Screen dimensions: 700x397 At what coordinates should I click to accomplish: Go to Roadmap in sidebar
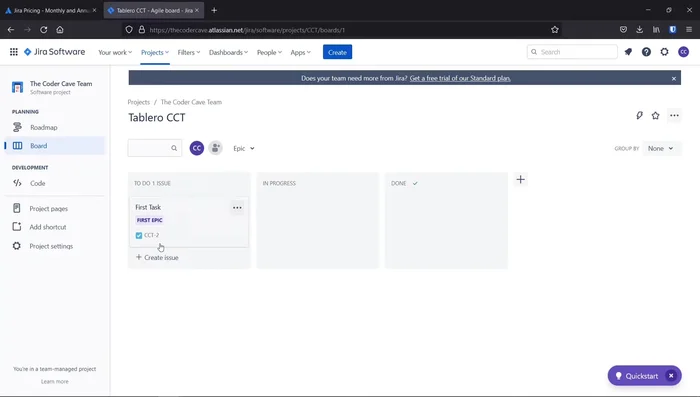coord(54,127)
